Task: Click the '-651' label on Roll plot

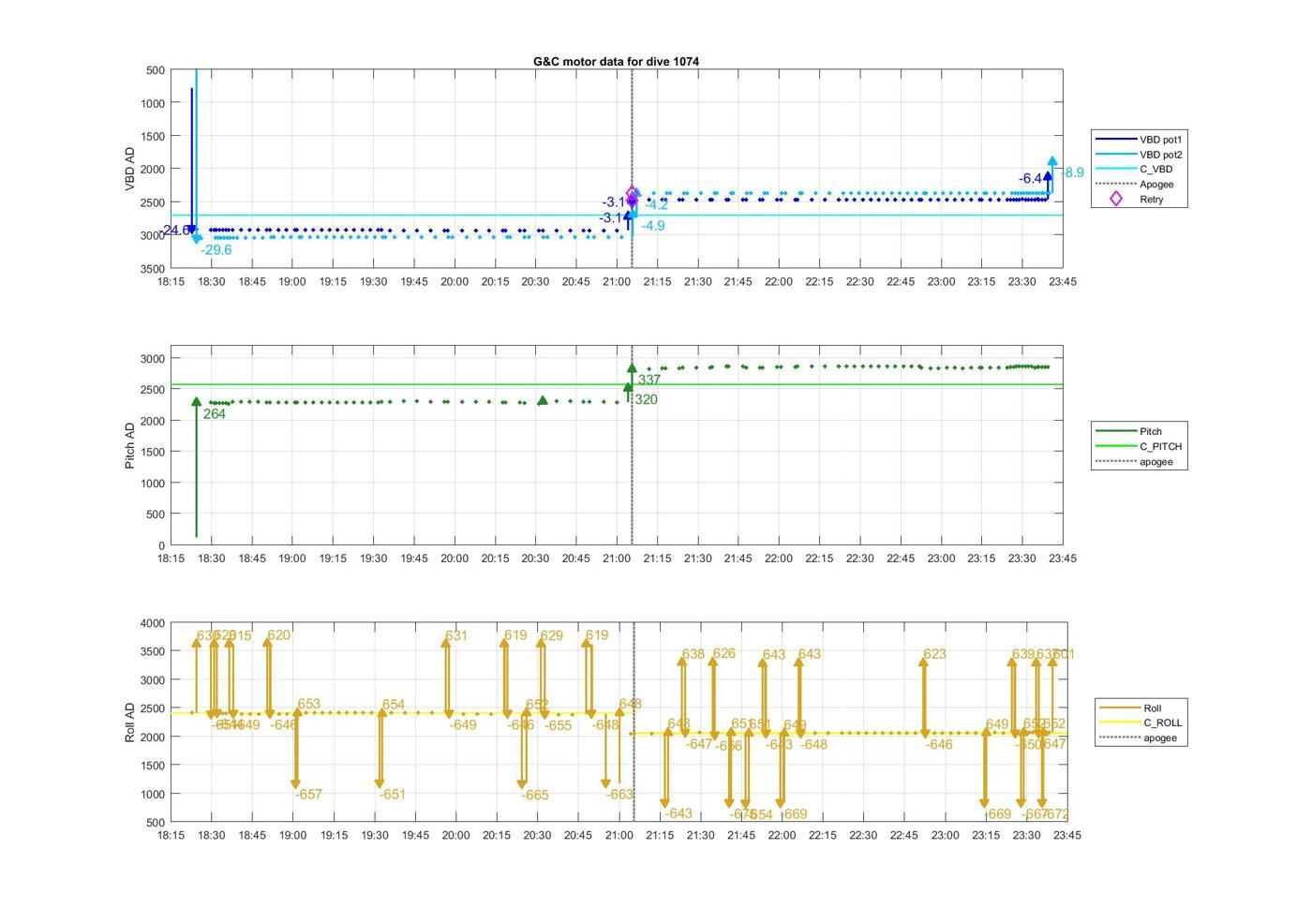Action: pos(393,795)
